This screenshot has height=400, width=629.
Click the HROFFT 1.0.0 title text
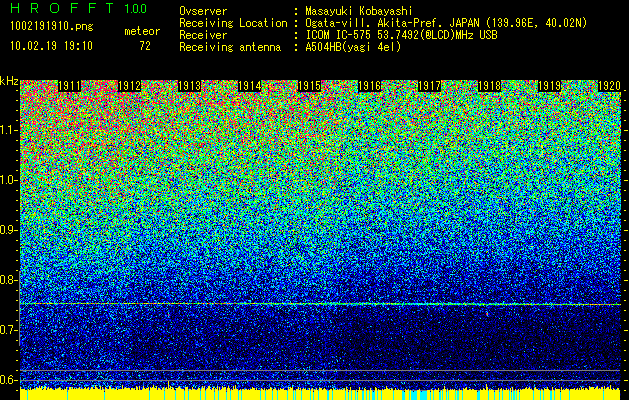click(78, 8)
